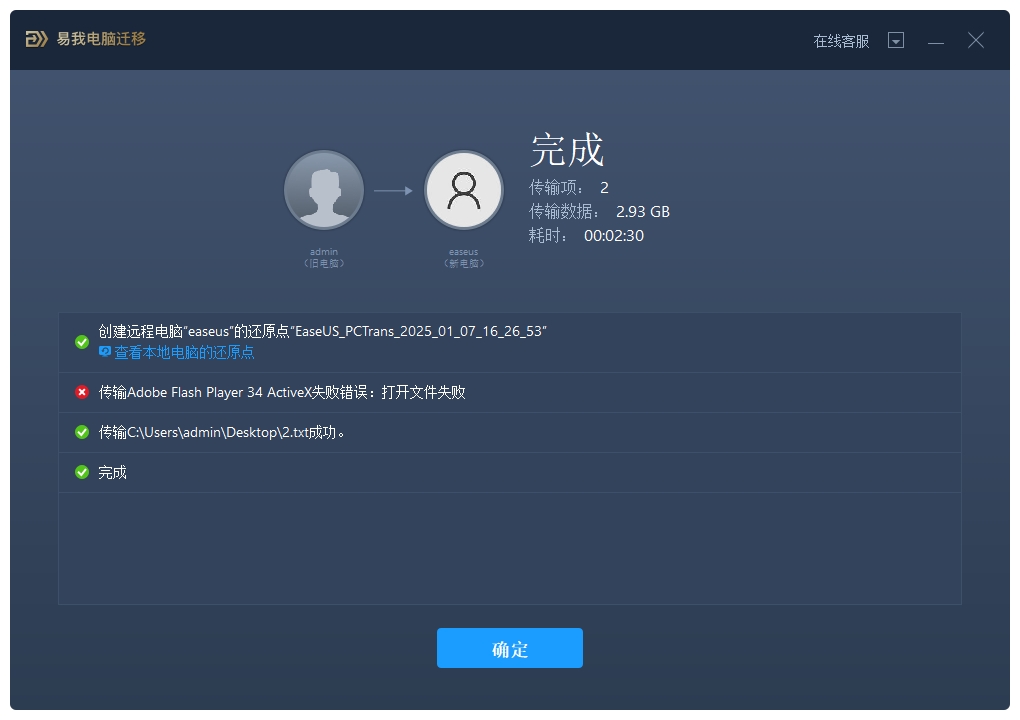The height and width of the screenshot is (720, 1020).
Task: Click the large 完成 completion heading
Action: pos(566,149)
